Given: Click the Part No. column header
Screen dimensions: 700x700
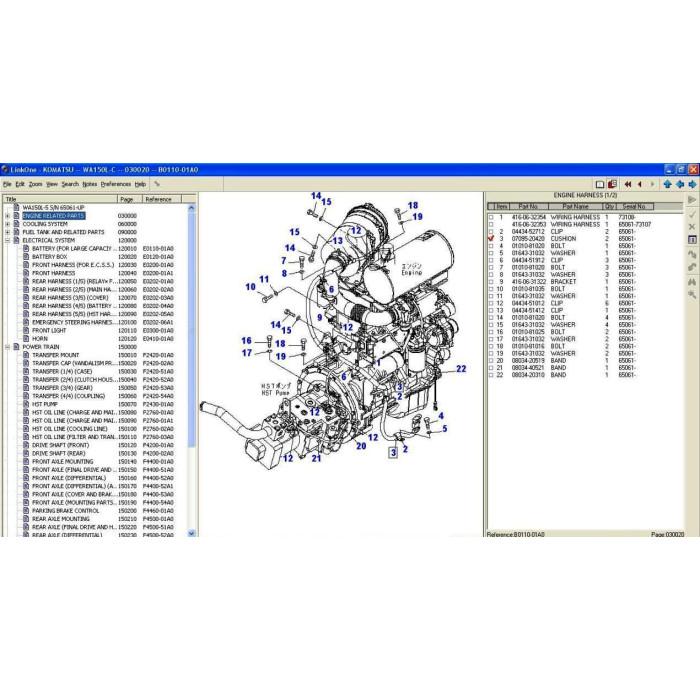Looking at the screenshot, I should (x=529, y=206).
